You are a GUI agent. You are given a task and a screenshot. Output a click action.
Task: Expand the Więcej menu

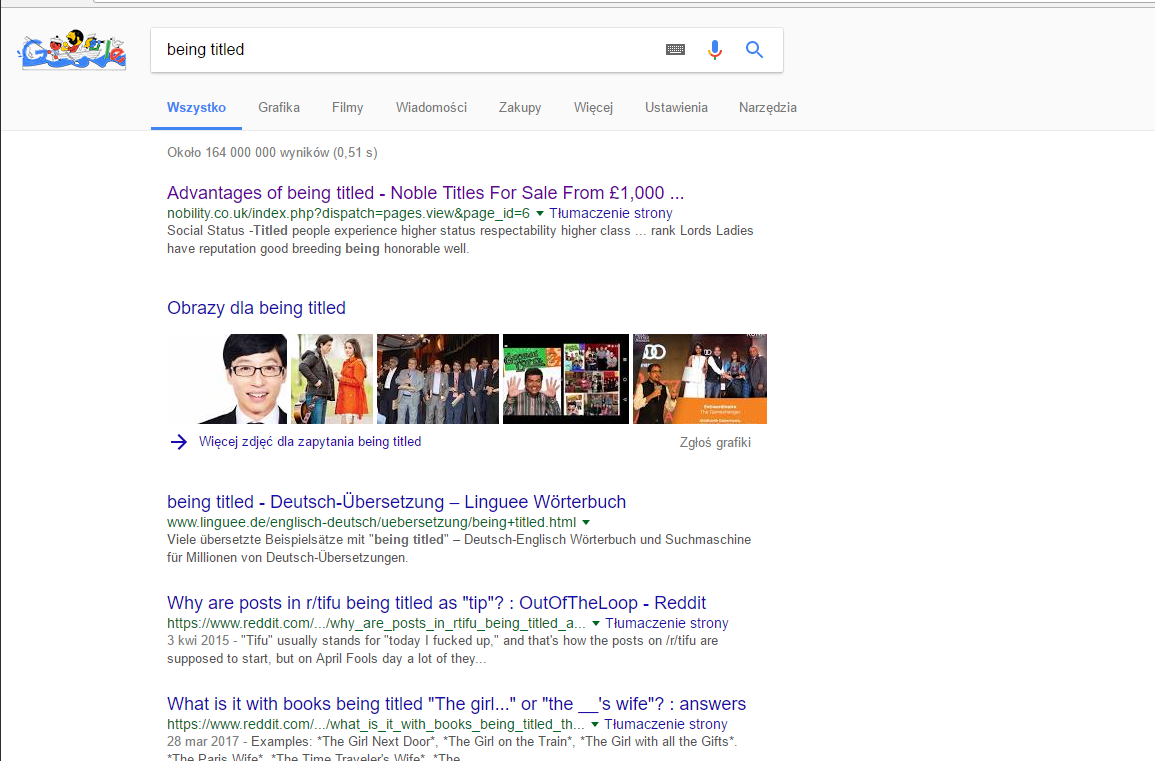point(594,108)
